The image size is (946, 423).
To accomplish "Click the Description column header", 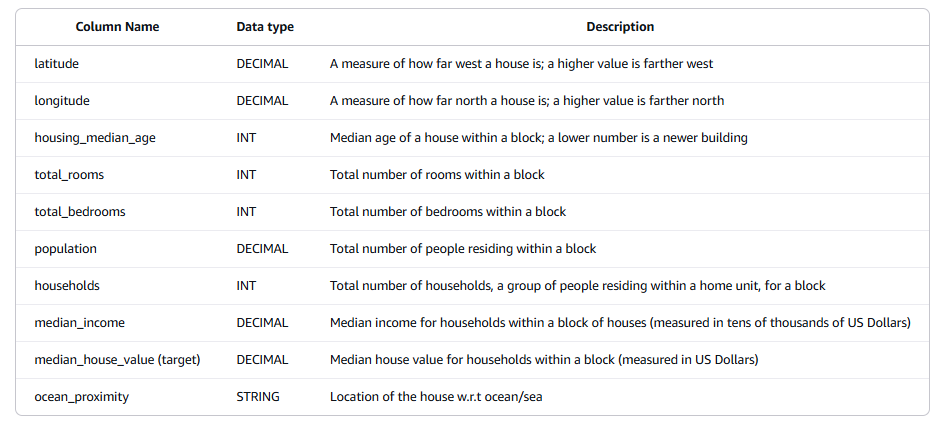I will tap(620, 27).
